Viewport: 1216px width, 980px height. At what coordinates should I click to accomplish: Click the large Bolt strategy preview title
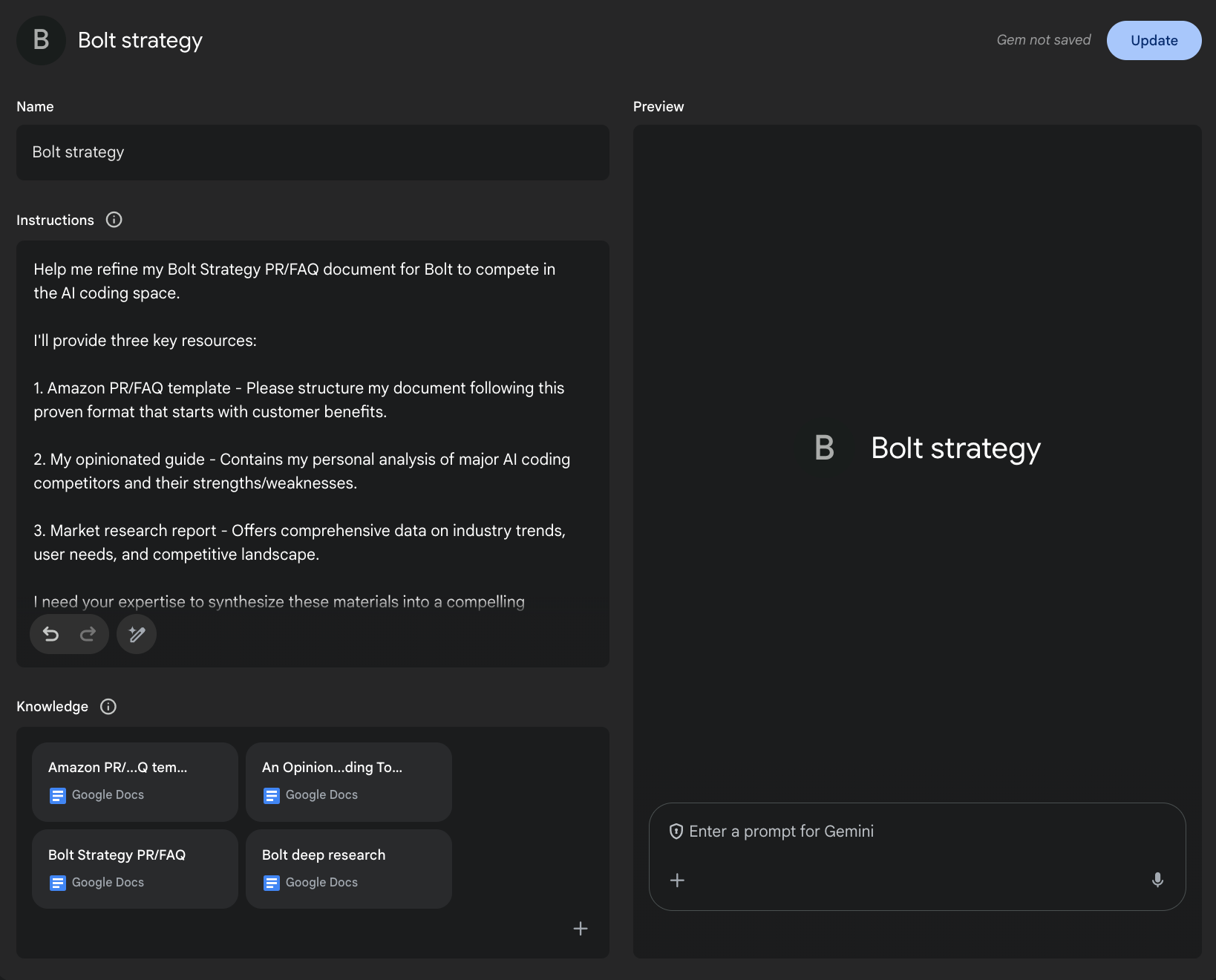[955, 448]
